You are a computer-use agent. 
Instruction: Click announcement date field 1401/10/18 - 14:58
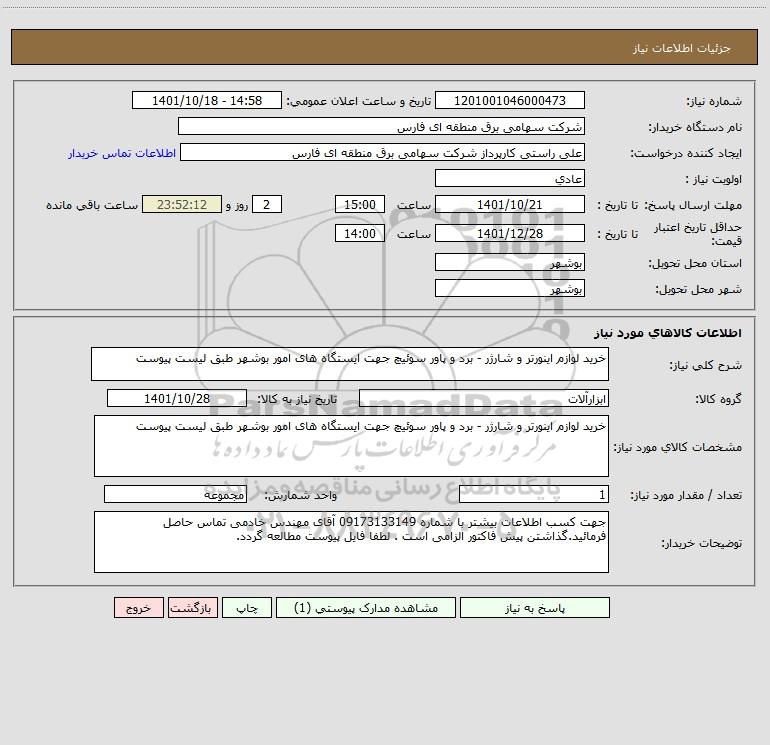(x=207, y=100)
